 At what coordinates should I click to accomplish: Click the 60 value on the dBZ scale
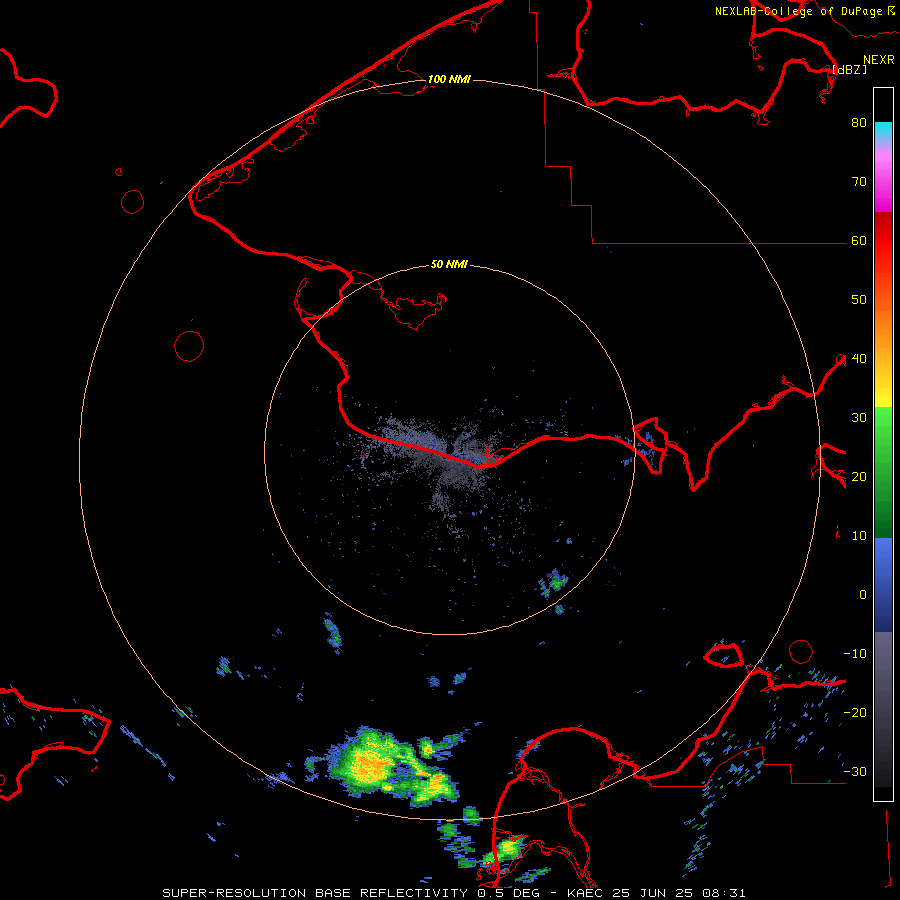click(x=859, y=240)
